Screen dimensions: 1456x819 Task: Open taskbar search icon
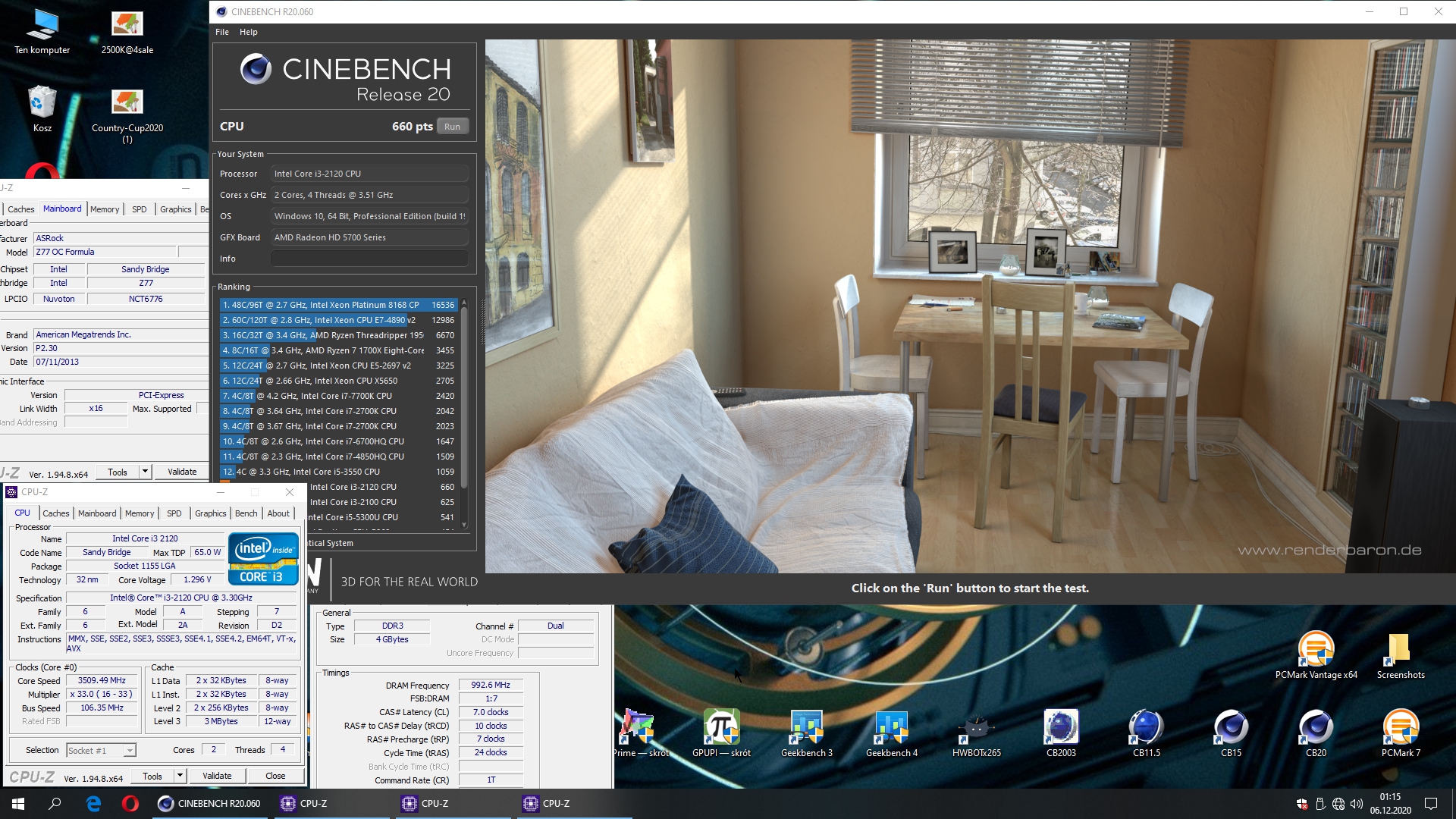click(55, 804)
